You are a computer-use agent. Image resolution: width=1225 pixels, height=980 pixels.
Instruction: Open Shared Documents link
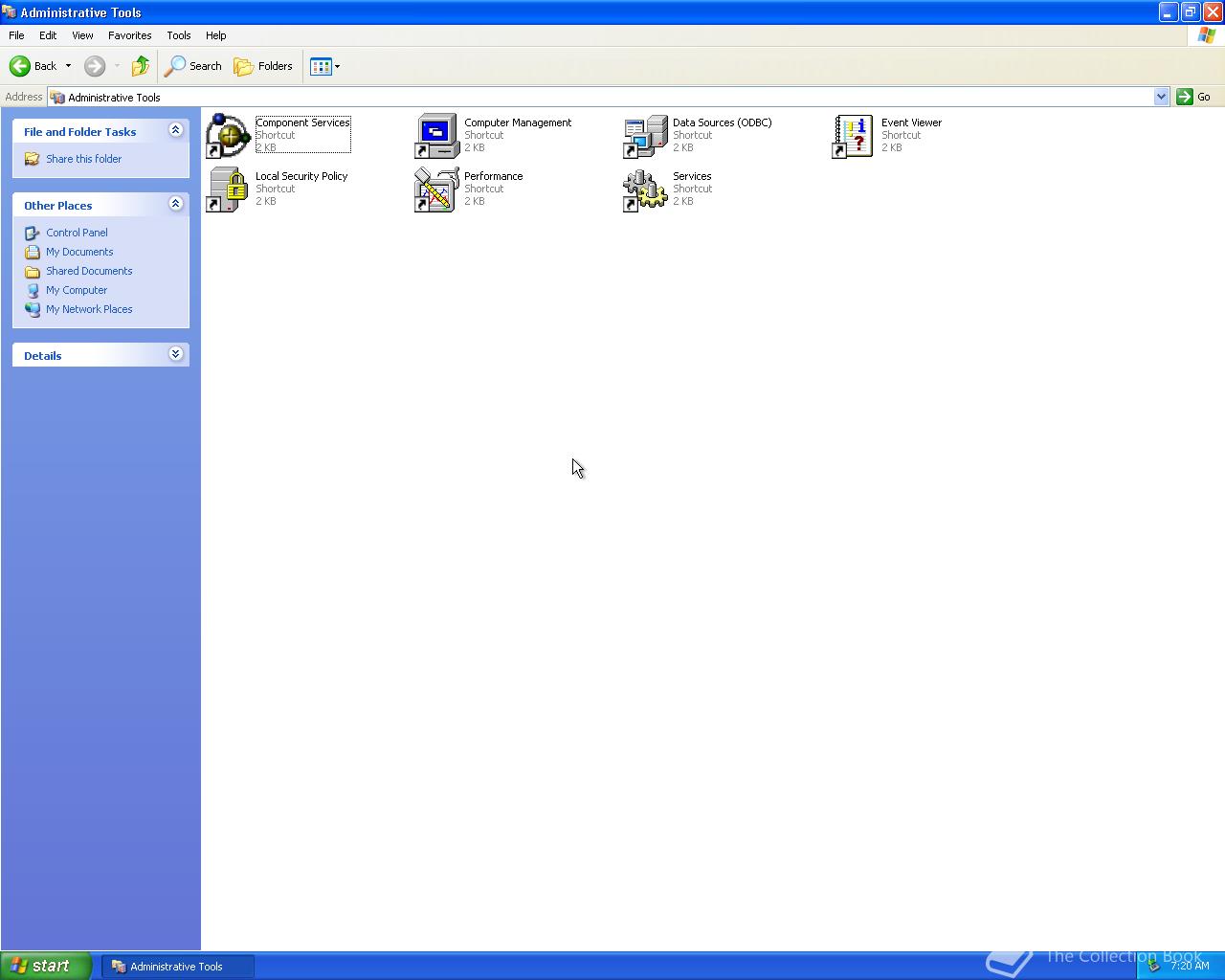(89, 271)
